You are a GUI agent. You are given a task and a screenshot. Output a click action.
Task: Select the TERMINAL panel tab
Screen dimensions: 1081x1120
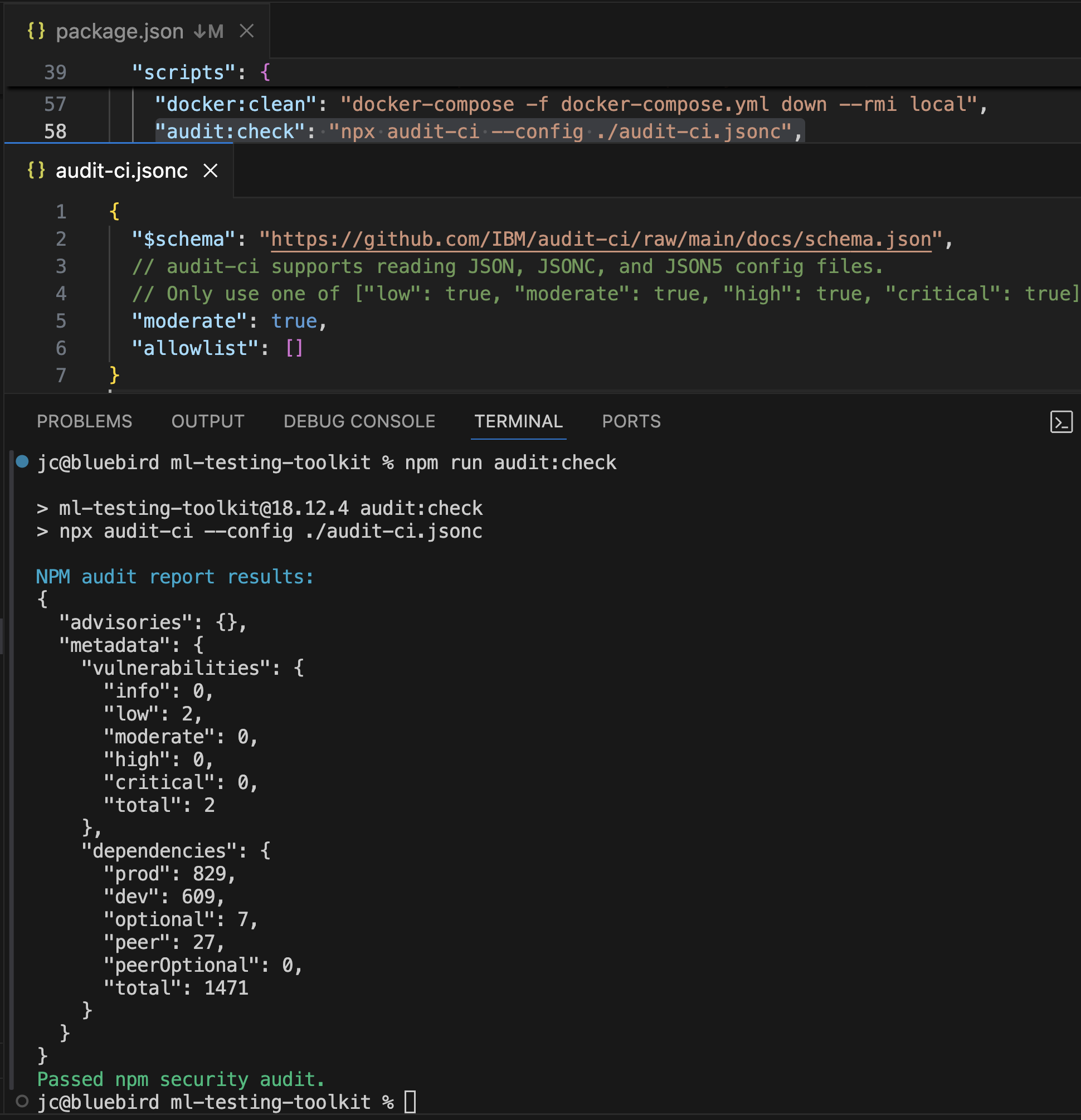tap(519, 421)
